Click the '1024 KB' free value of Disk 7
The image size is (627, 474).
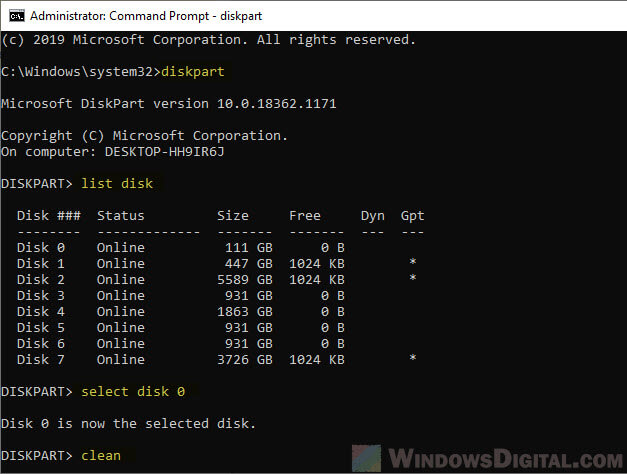pyautogui.click(x=317, y=360)
